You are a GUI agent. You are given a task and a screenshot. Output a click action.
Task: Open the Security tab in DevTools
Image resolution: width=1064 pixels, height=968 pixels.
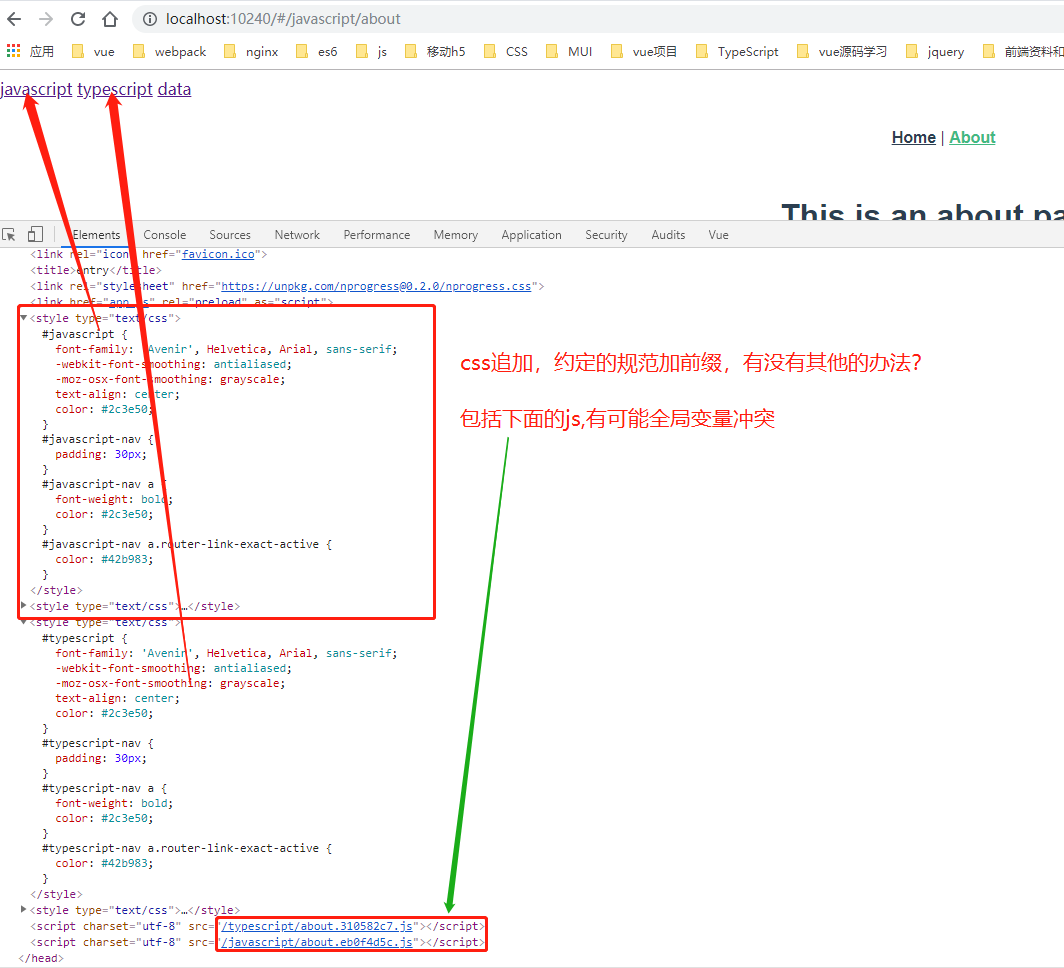(x=607, y=235)
